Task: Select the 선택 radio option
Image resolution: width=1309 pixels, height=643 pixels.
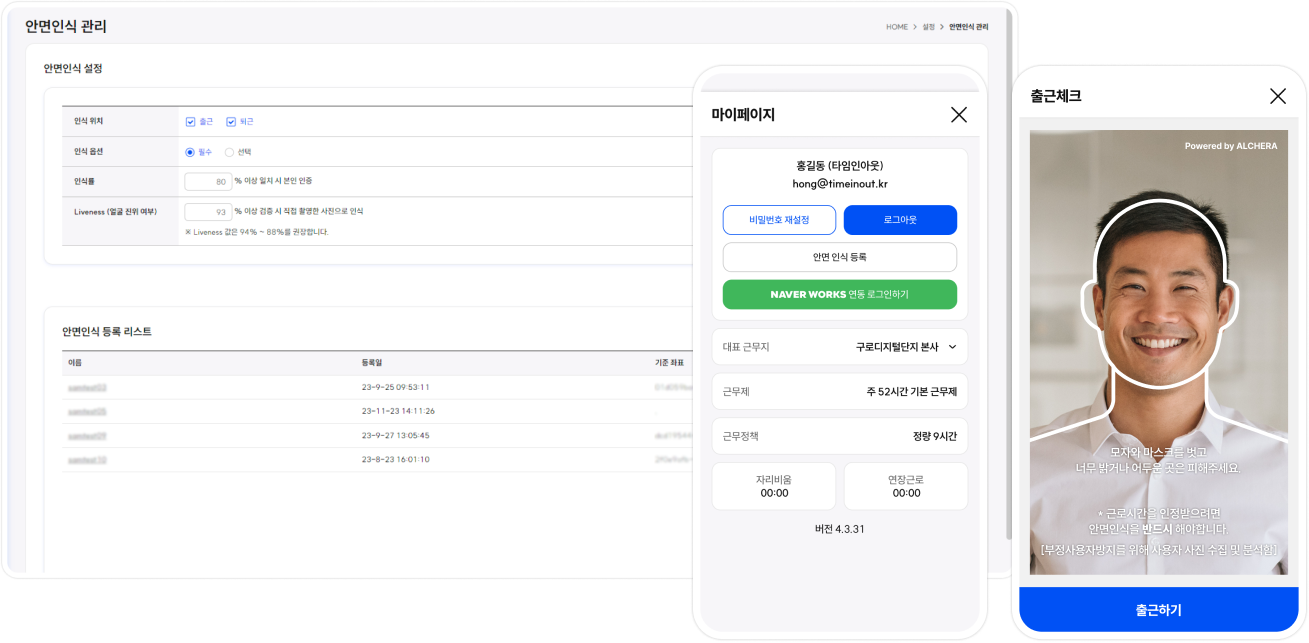Action: coord(229,153)
